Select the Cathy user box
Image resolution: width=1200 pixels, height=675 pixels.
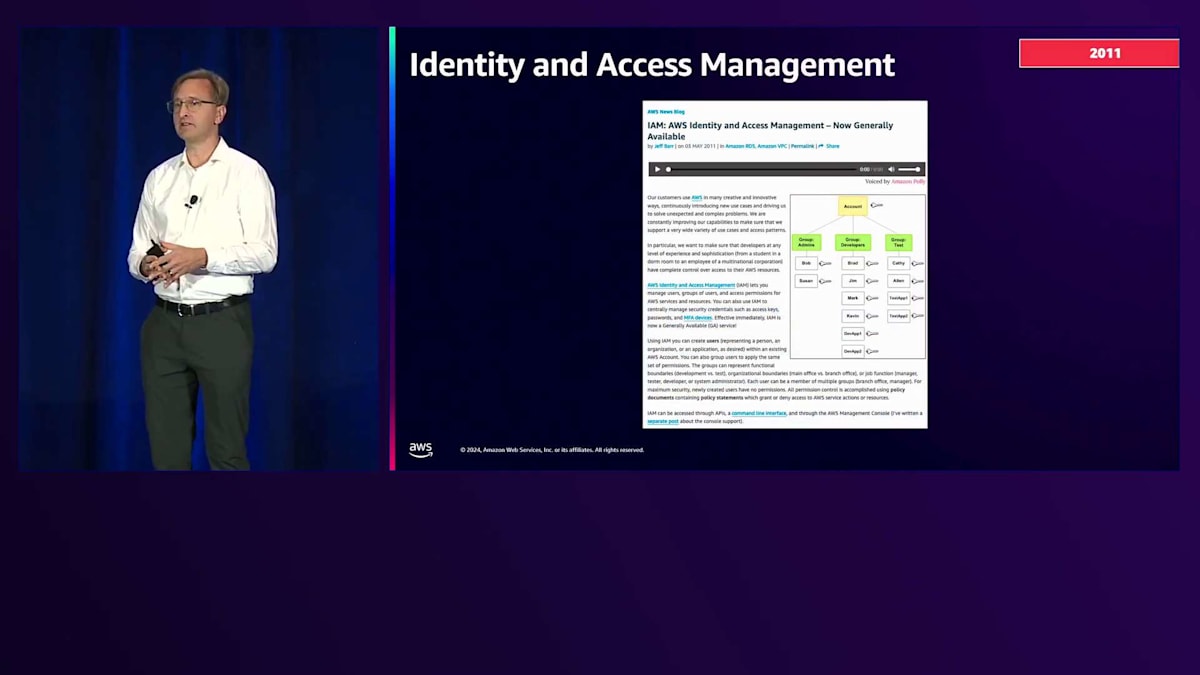click(x=899, y=263)
